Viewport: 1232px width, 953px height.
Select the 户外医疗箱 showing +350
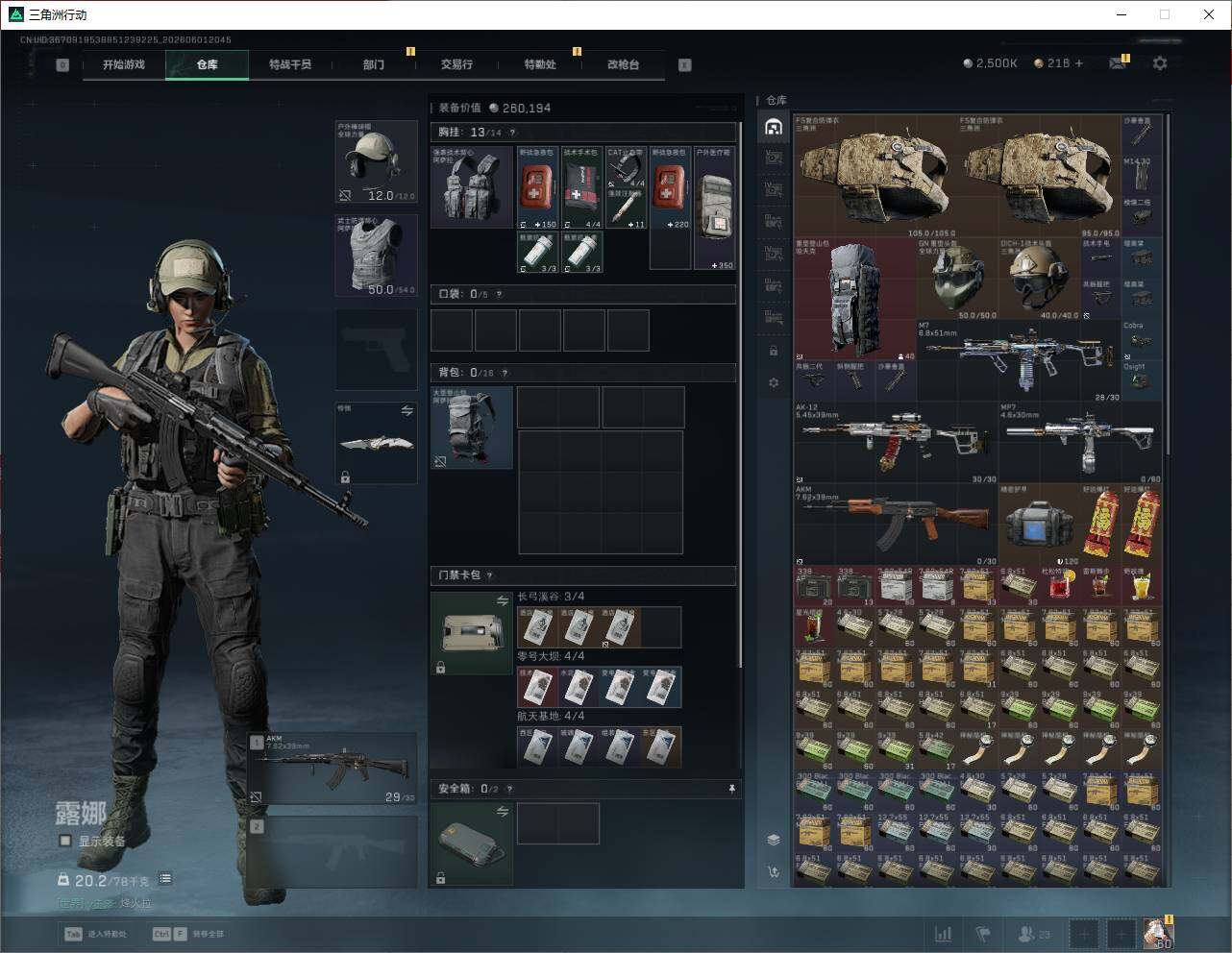(x=715, y=208)
